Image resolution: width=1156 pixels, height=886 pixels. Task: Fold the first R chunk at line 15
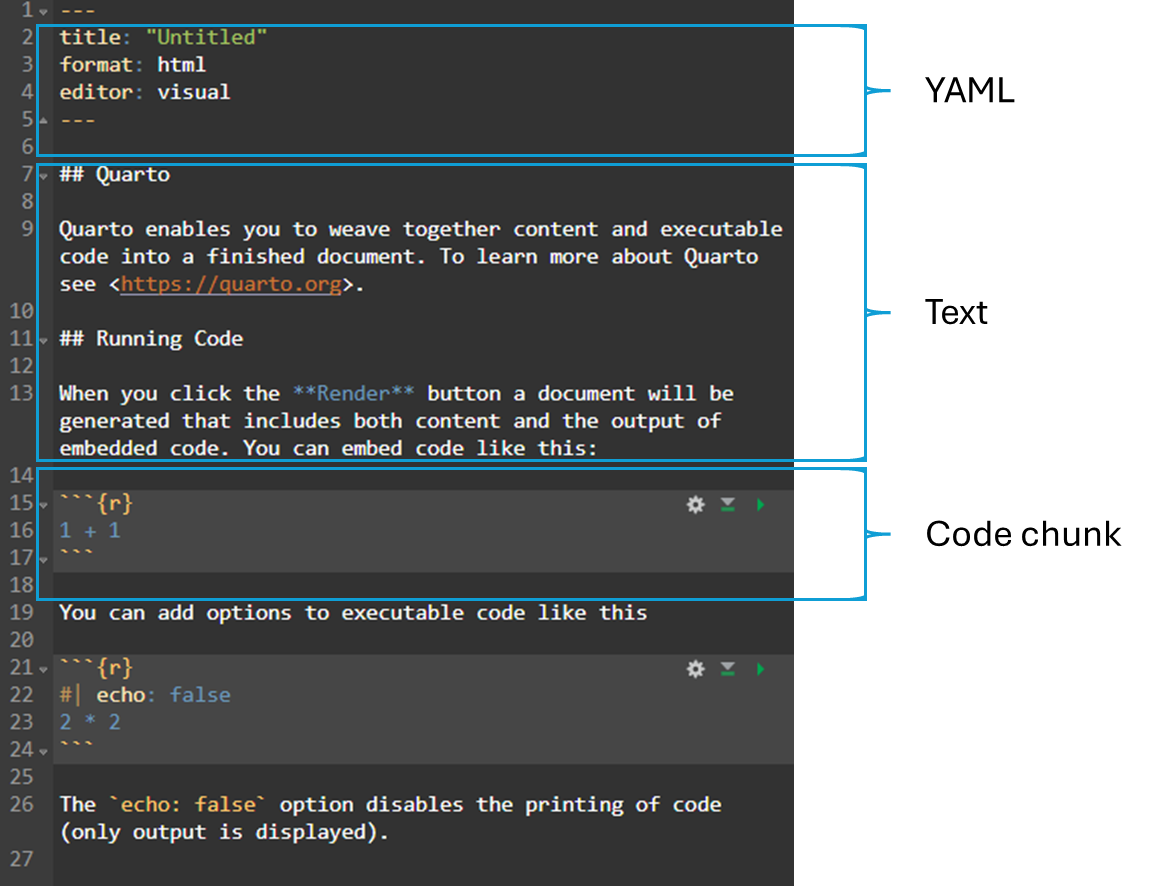point(43,504)
